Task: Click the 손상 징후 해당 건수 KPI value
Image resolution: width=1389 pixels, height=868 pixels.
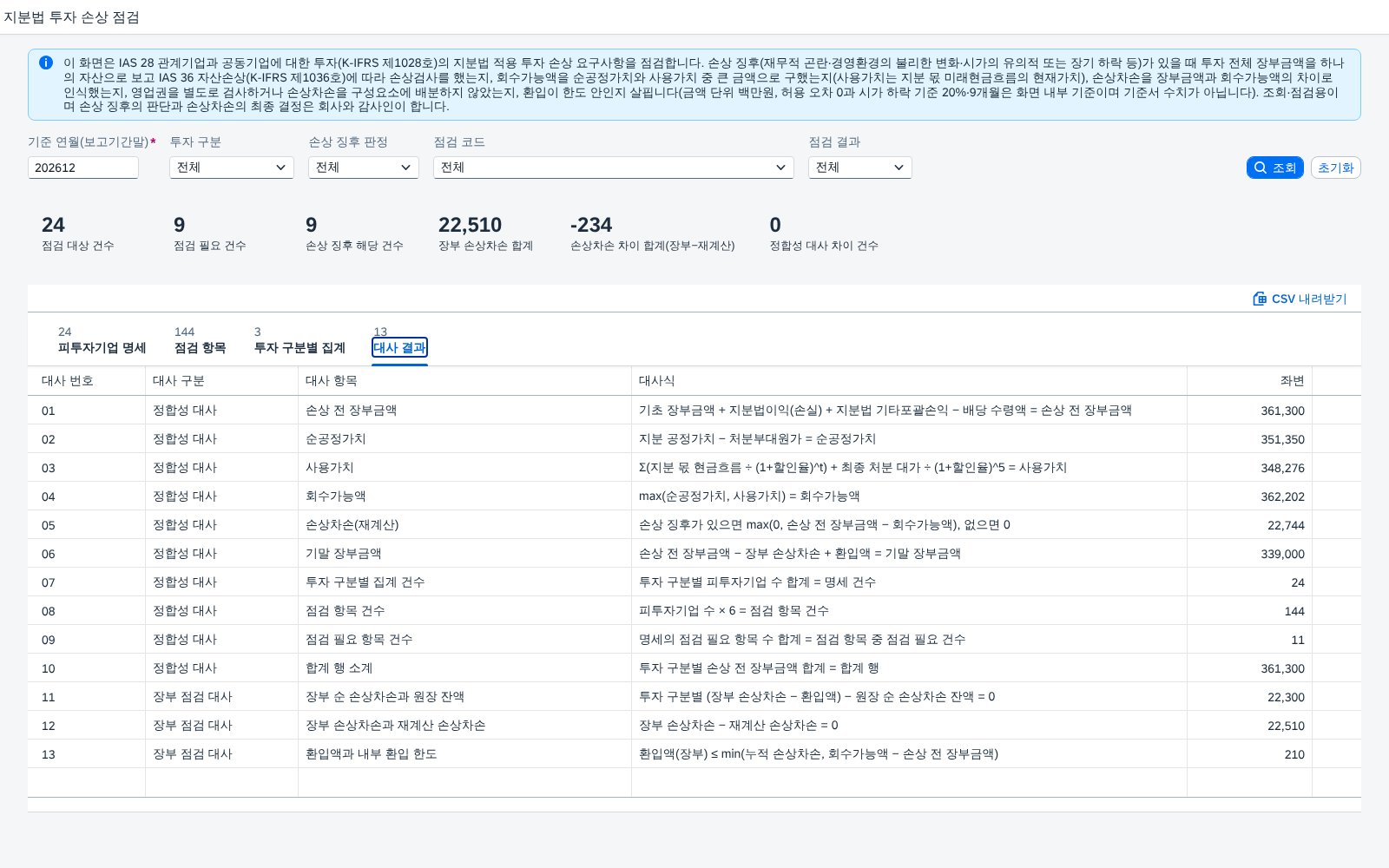Action: [x=312, y=225]
